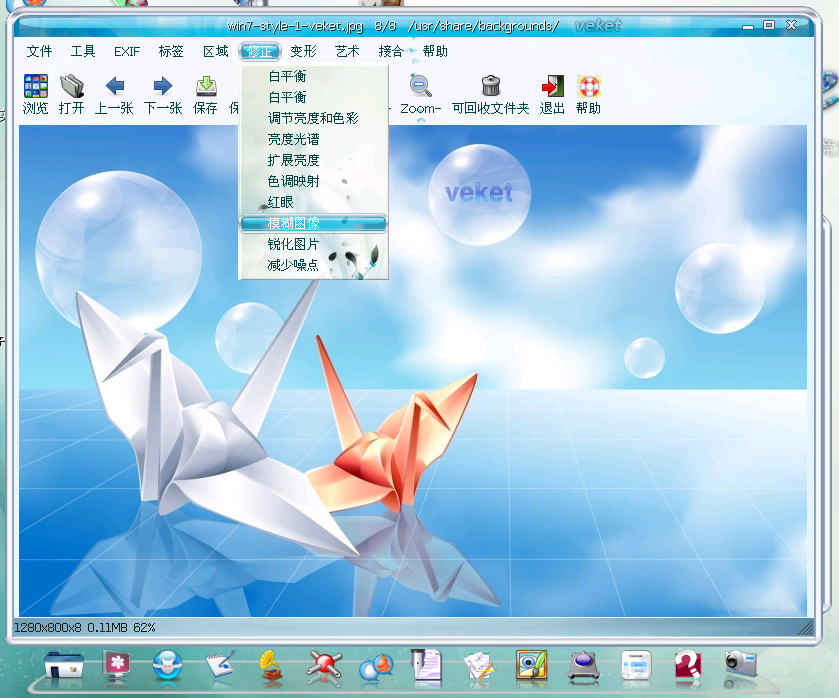Open the 艺术 menu
This screenshot has height=698, width=839.
347,51
